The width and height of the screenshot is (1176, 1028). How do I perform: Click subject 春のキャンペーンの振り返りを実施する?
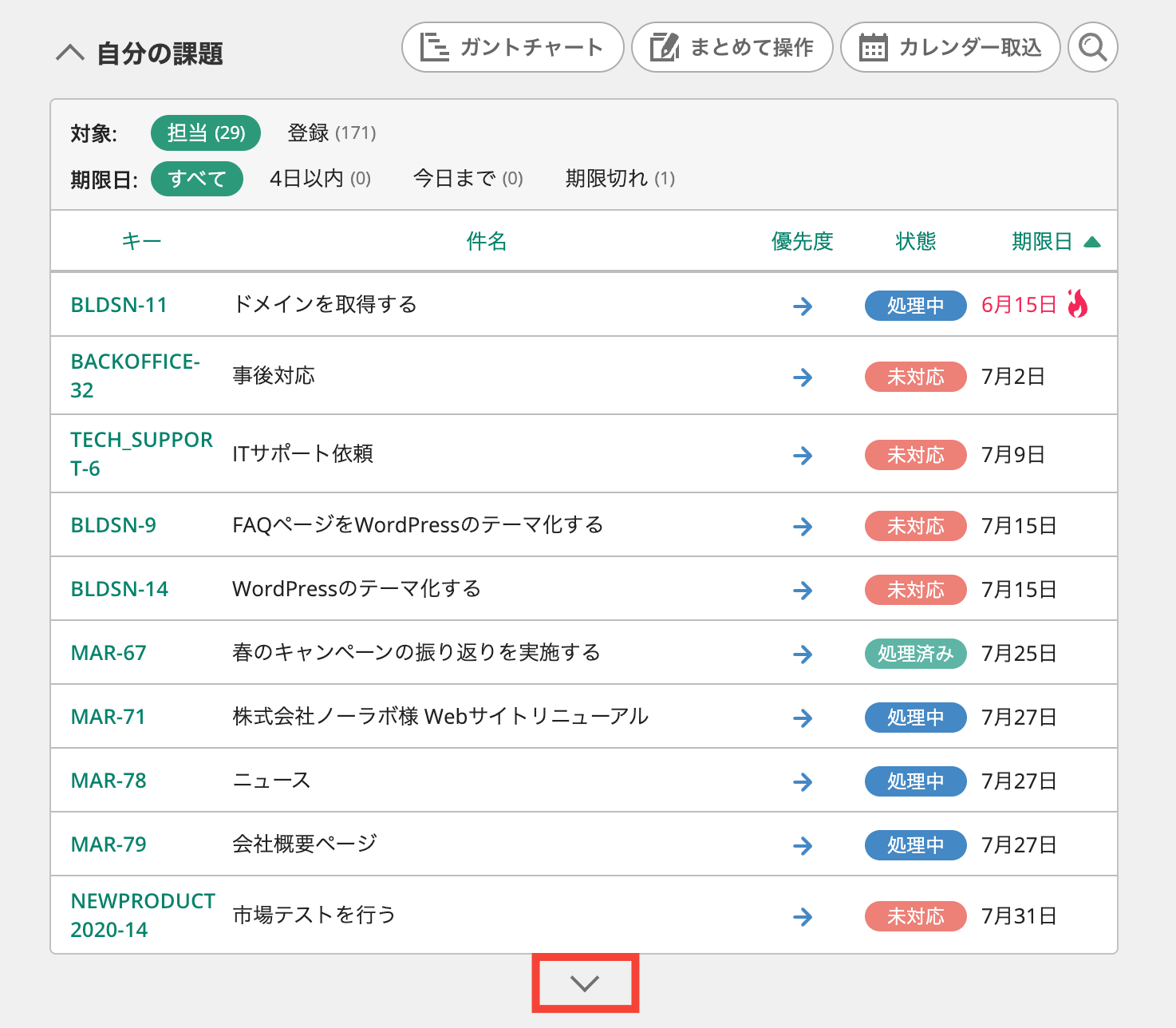point(416,652)
